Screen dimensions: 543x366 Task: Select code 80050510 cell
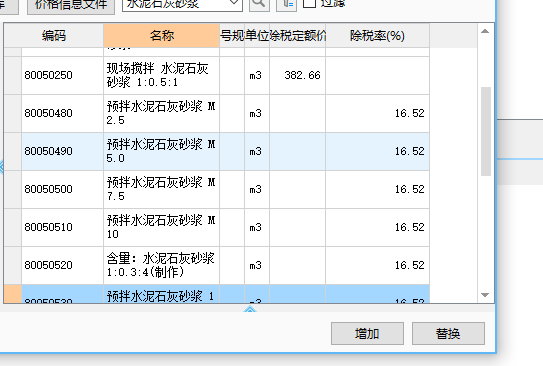click(62, 227)
